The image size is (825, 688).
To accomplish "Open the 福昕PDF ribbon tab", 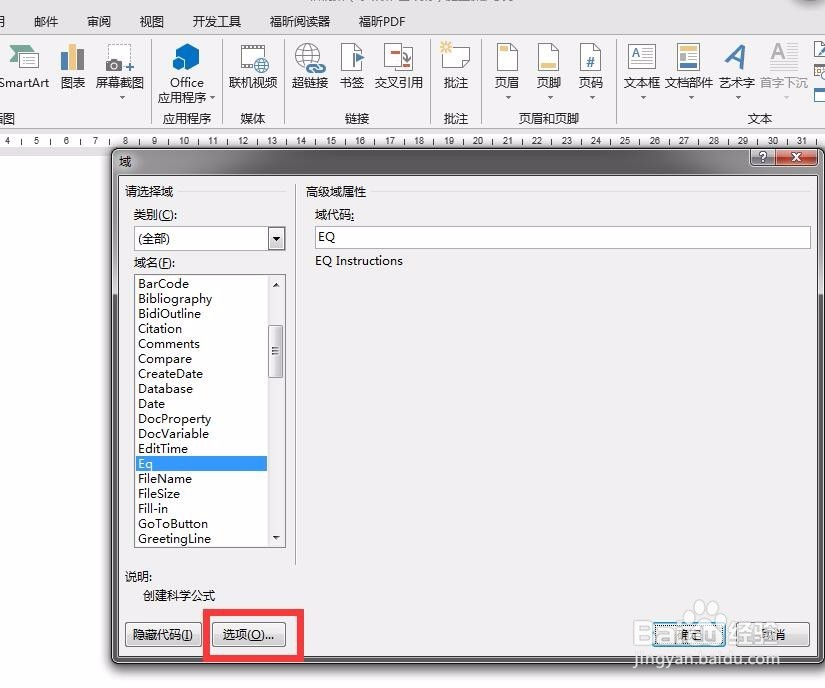I will (382, 22).
